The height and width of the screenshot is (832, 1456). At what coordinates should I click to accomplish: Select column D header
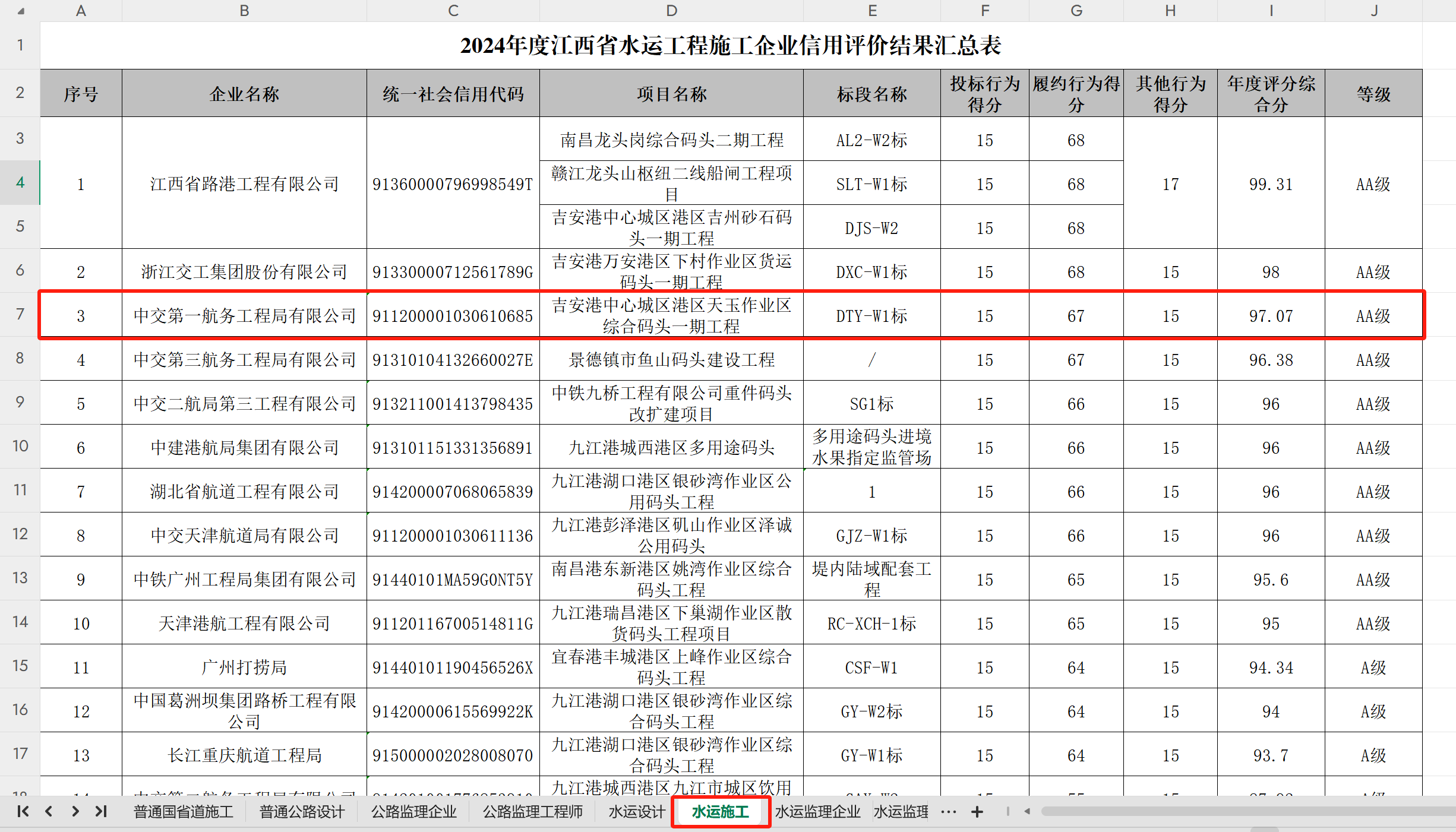[x=671, y=11]
